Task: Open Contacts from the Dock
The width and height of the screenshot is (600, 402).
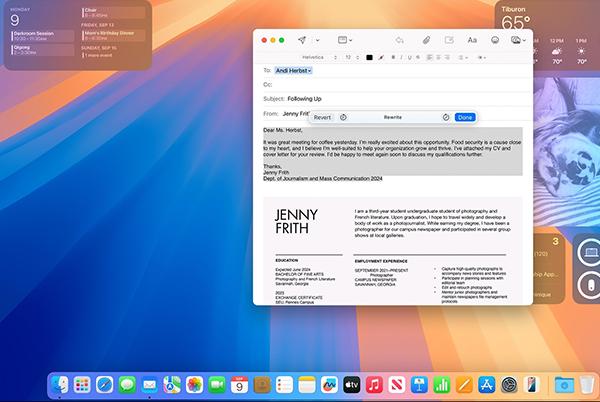Action: (262, 385)
